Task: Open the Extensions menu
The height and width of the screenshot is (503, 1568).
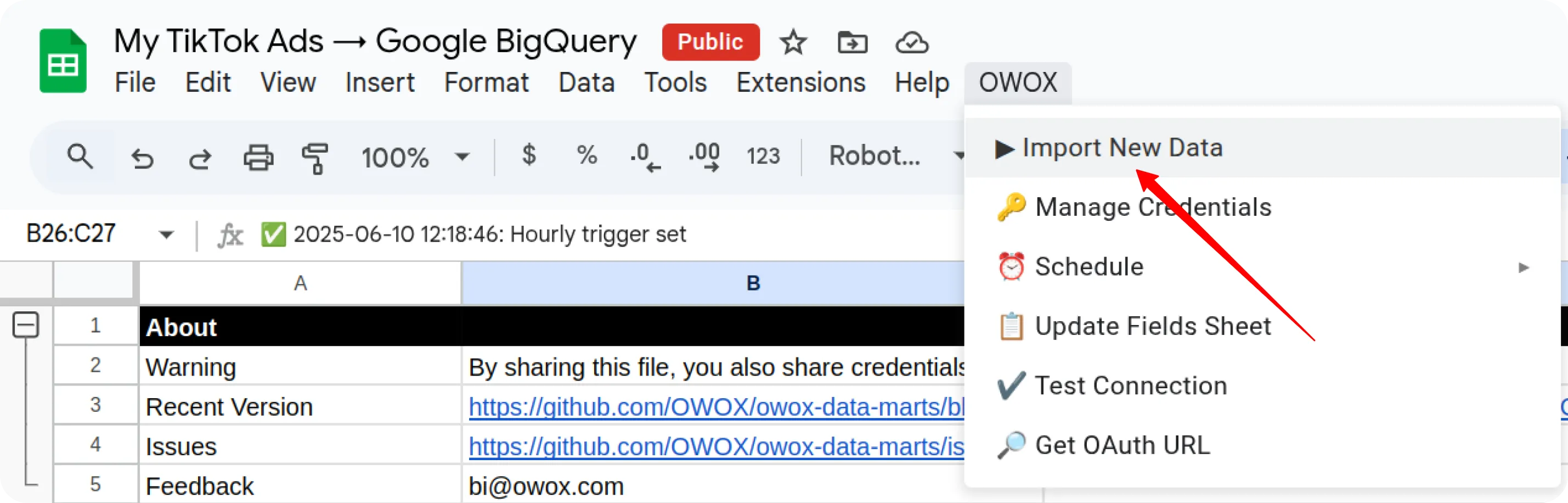Action: (x=800, y=82)
